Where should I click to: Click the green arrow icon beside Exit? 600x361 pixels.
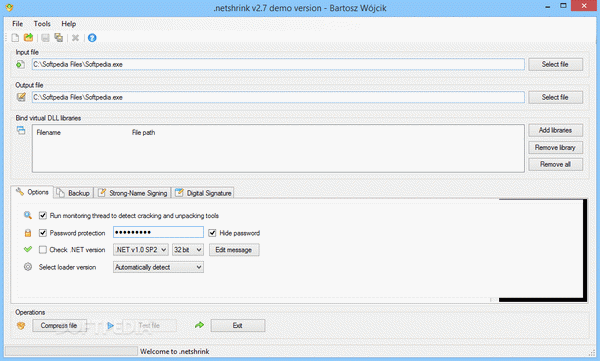point(199,325)
